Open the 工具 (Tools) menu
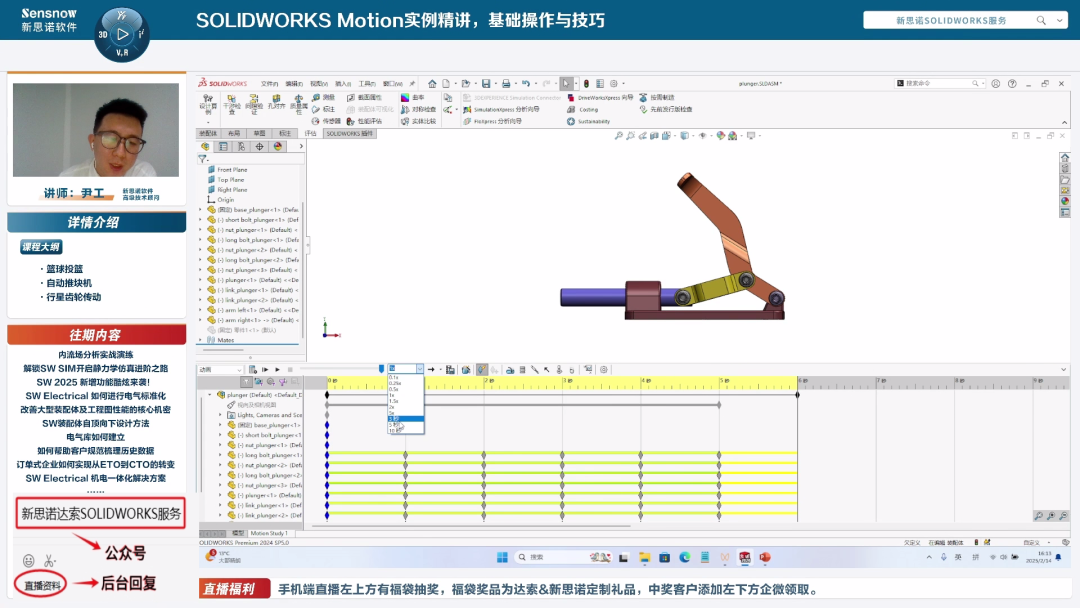 coord(366,84)
